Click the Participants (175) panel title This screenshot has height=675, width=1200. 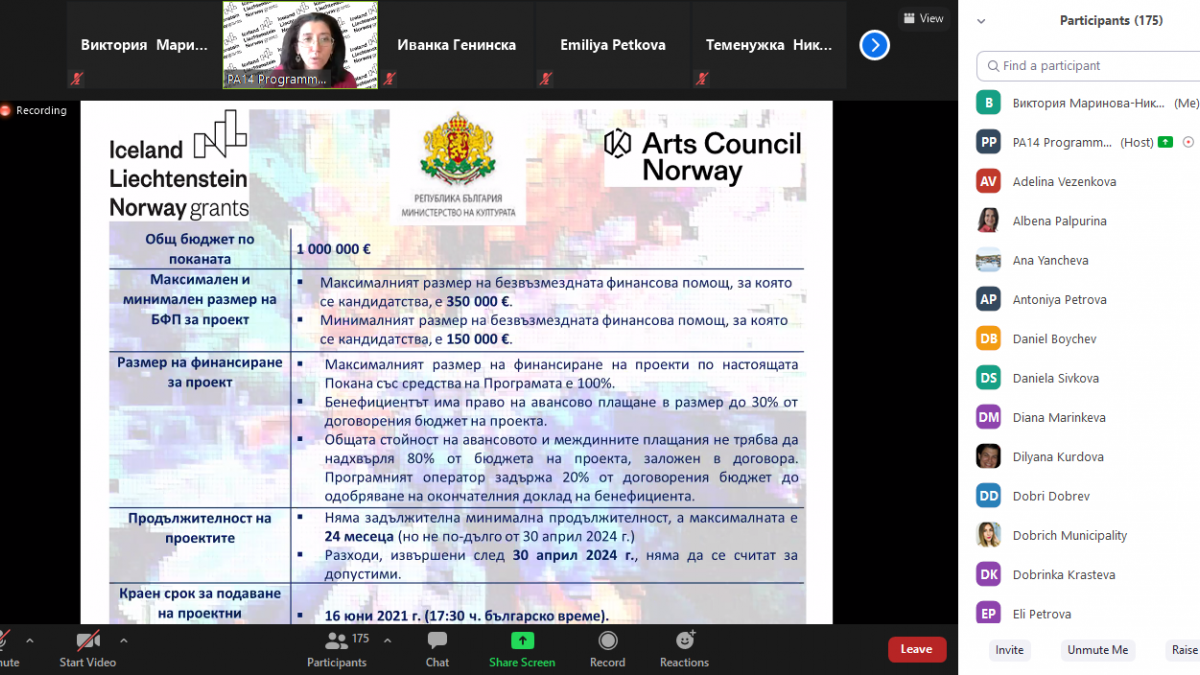pyautogui.click(x=1109, y=21)
